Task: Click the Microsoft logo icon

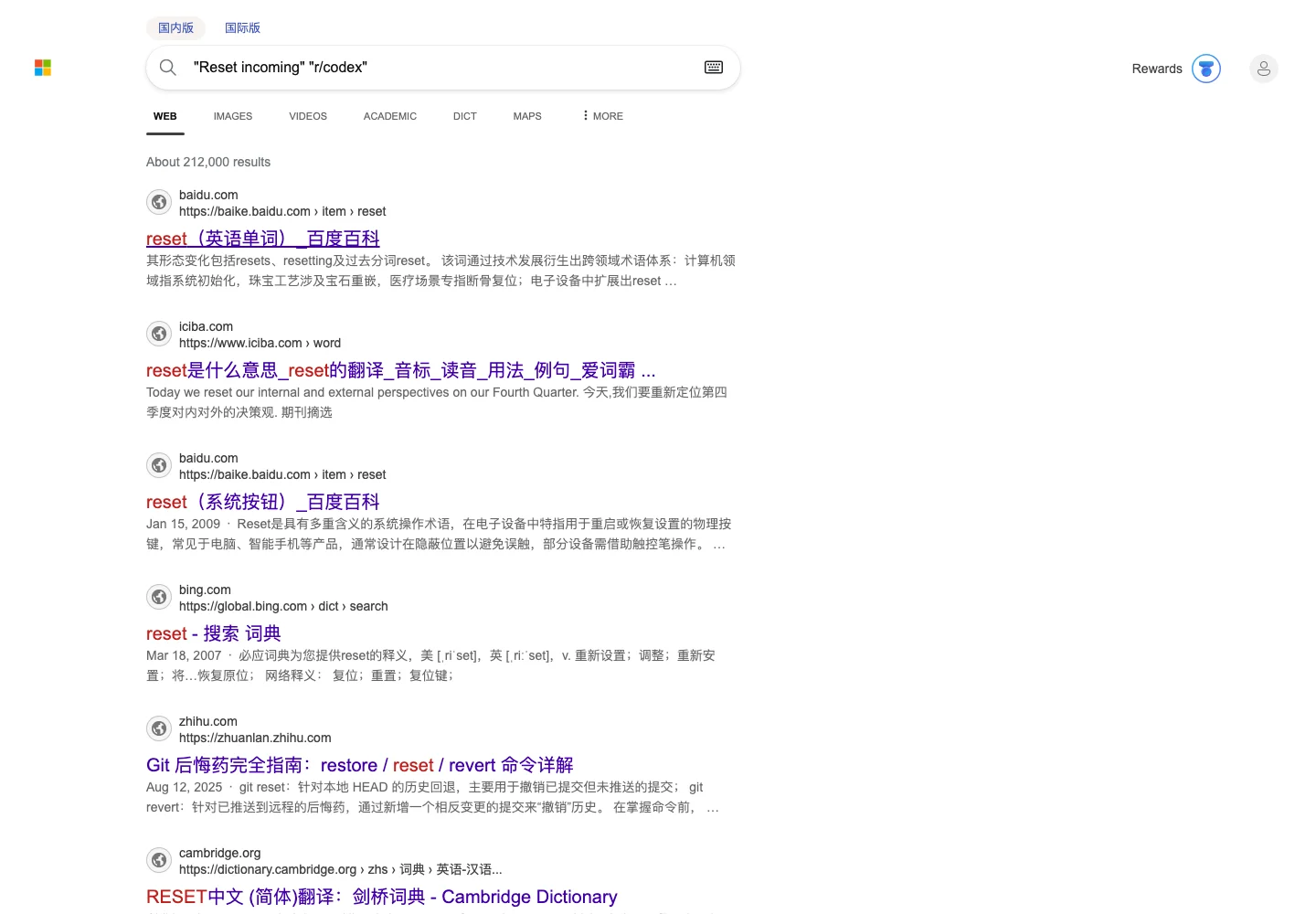Action: click(x=43, y=68)
